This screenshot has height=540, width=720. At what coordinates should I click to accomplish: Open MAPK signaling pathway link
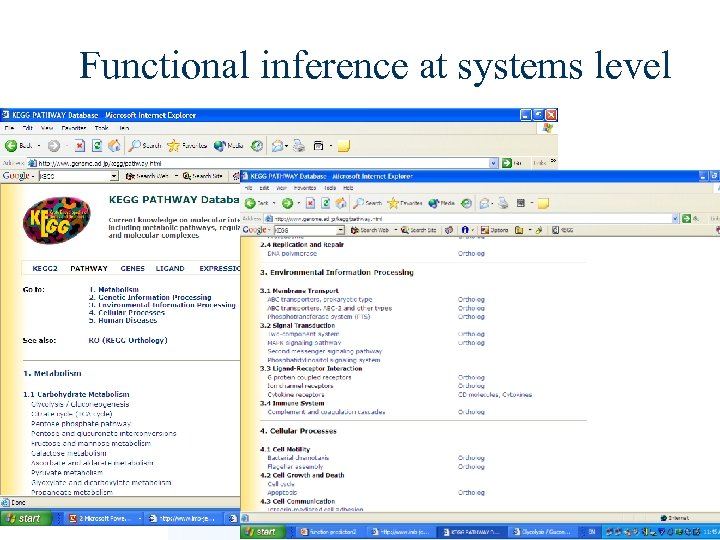(x=304, y=343)
